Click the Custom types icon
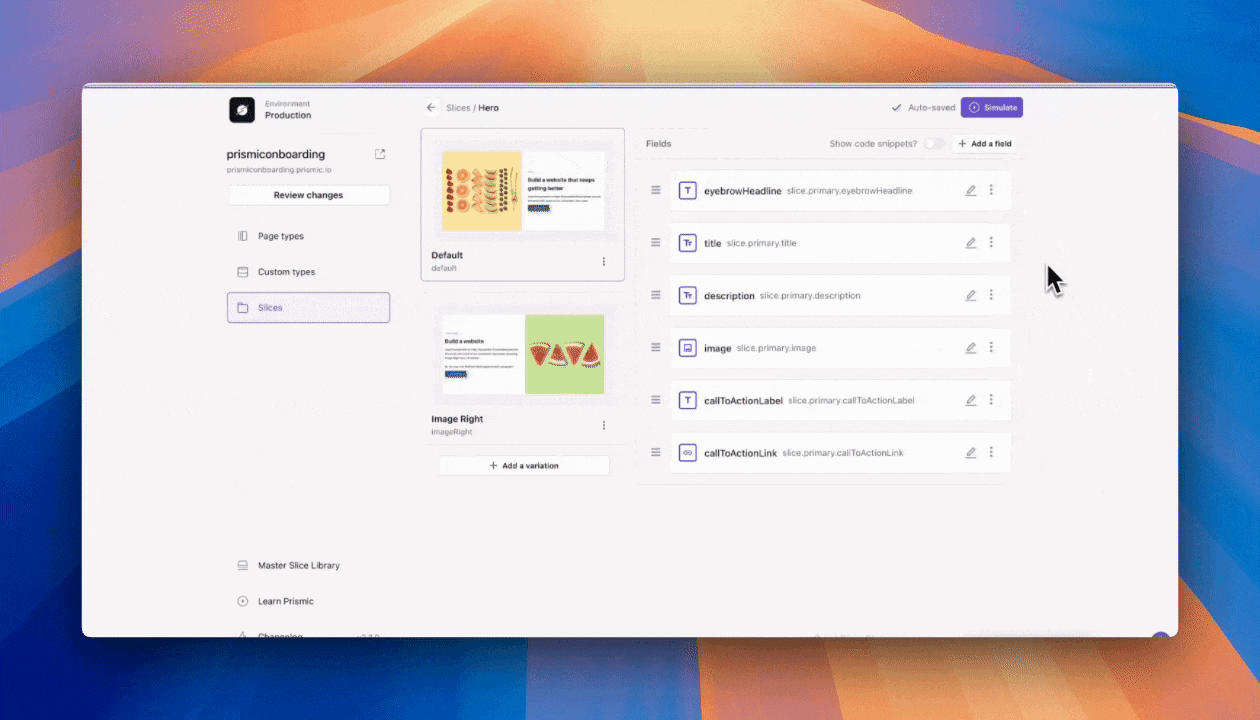 pos(243,271)
